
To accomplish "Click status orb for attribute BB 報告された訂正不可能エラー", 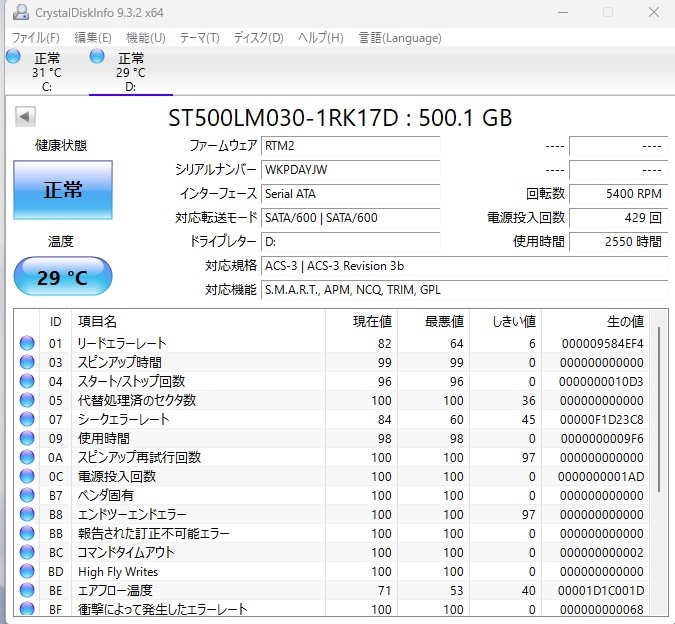I will point(27,533).
